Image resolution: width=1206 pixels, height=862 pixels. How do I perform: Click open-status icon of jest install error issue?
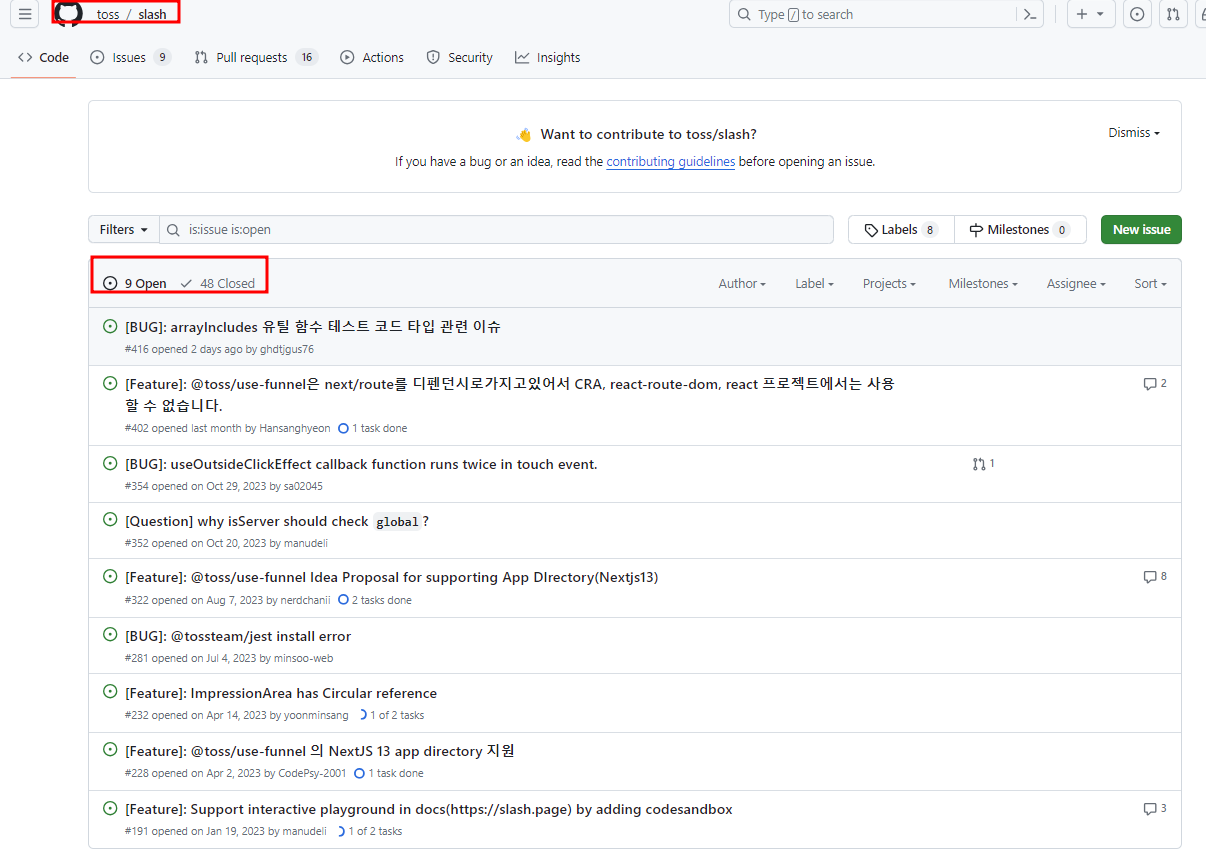(110, 635)
